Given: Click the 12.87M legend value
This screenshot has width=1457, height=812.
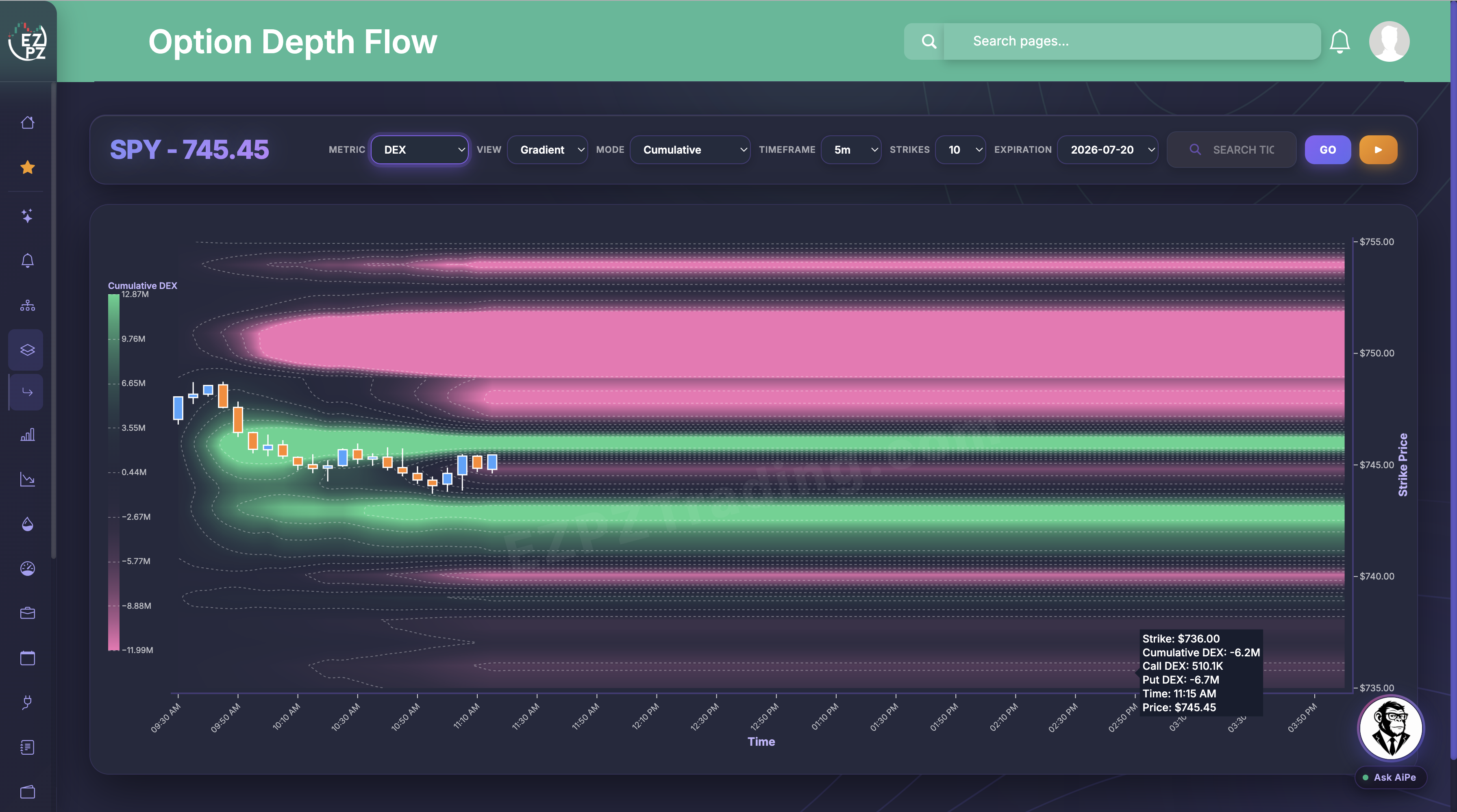Looking at the screenshot, I should coord(135,294).
